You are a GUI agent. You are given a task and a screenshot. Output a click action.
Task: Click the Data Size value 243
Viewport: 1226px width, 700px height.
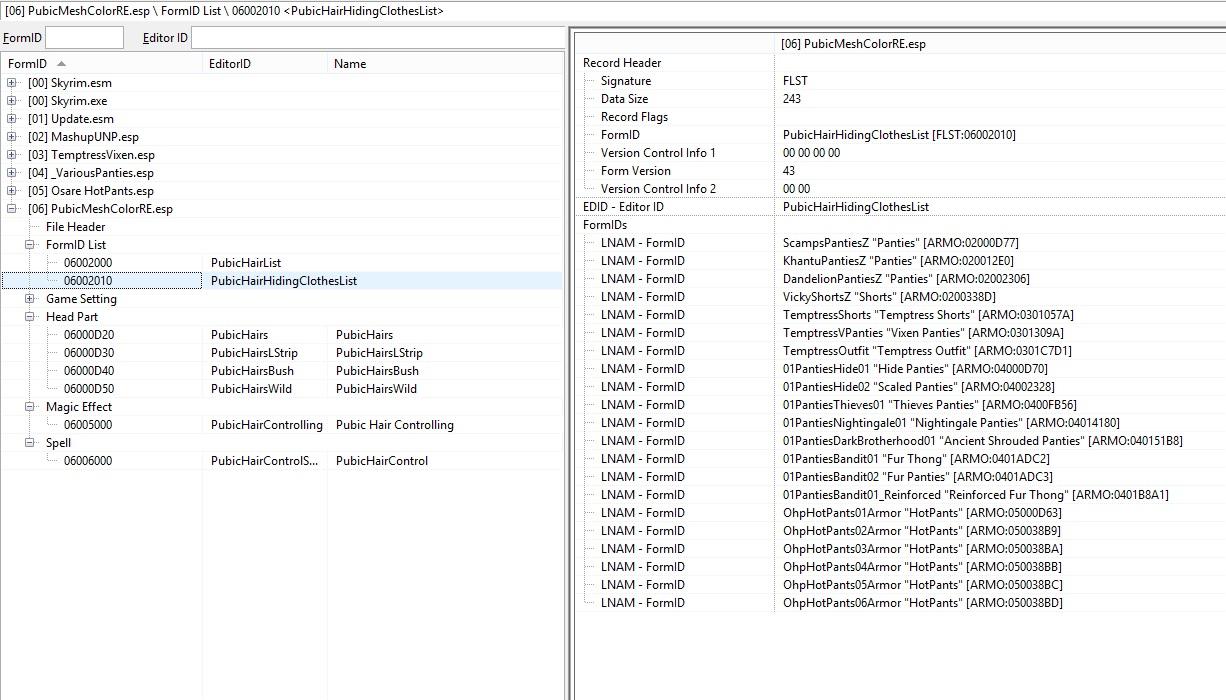coord(792,99)
